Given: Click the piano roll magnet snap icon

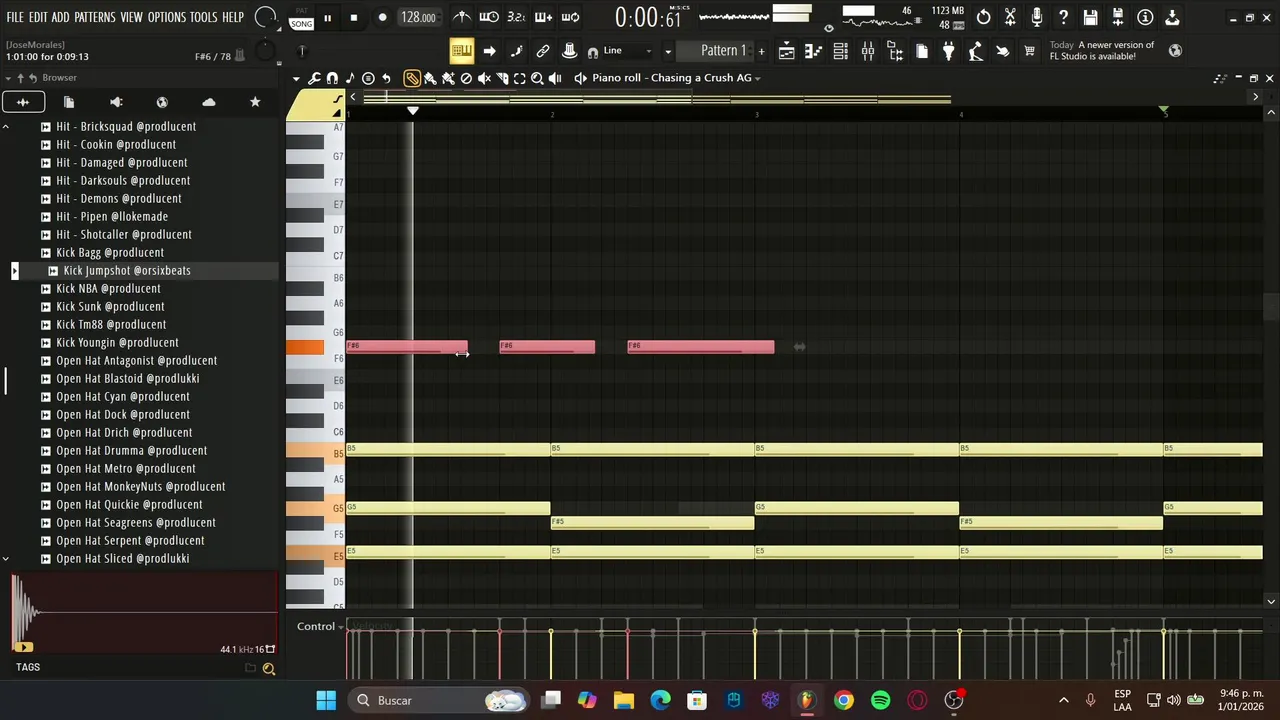Looking at the screenshot, I should 332,78.
